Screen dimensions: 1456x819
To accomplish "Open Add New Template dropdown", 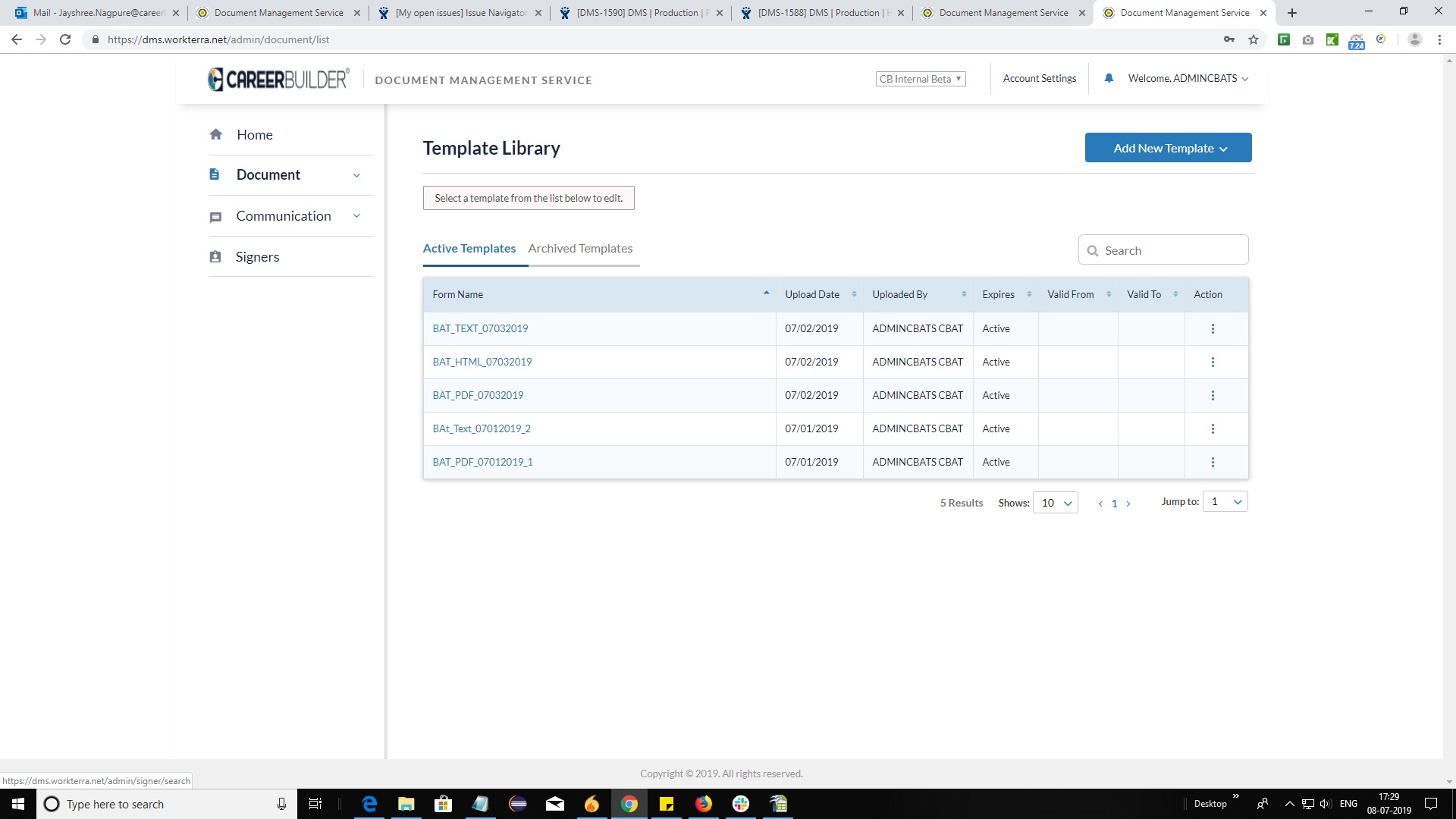I will 1168,148.
